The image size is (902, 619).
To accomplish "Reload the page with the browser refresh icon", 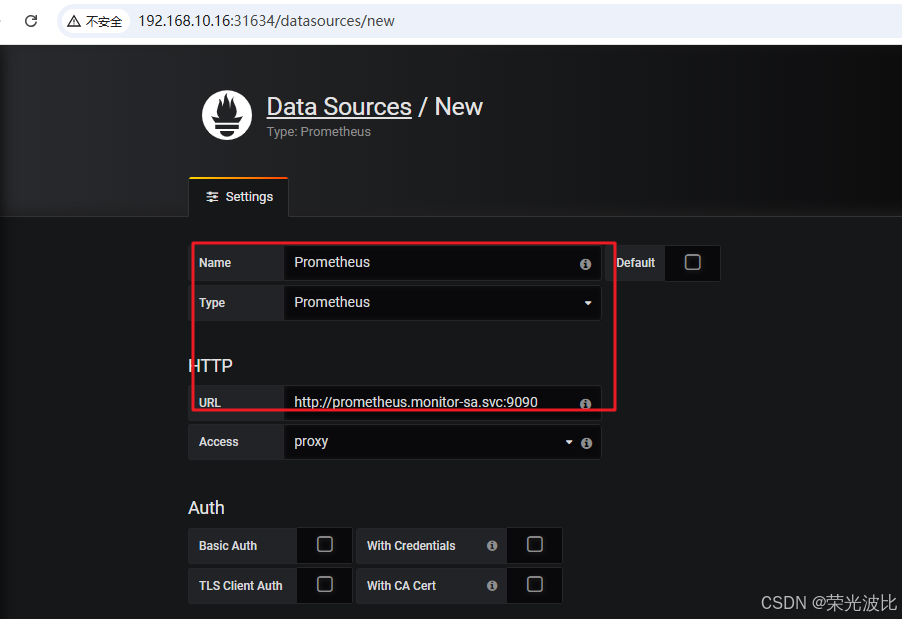I will [x=31, y=21].
